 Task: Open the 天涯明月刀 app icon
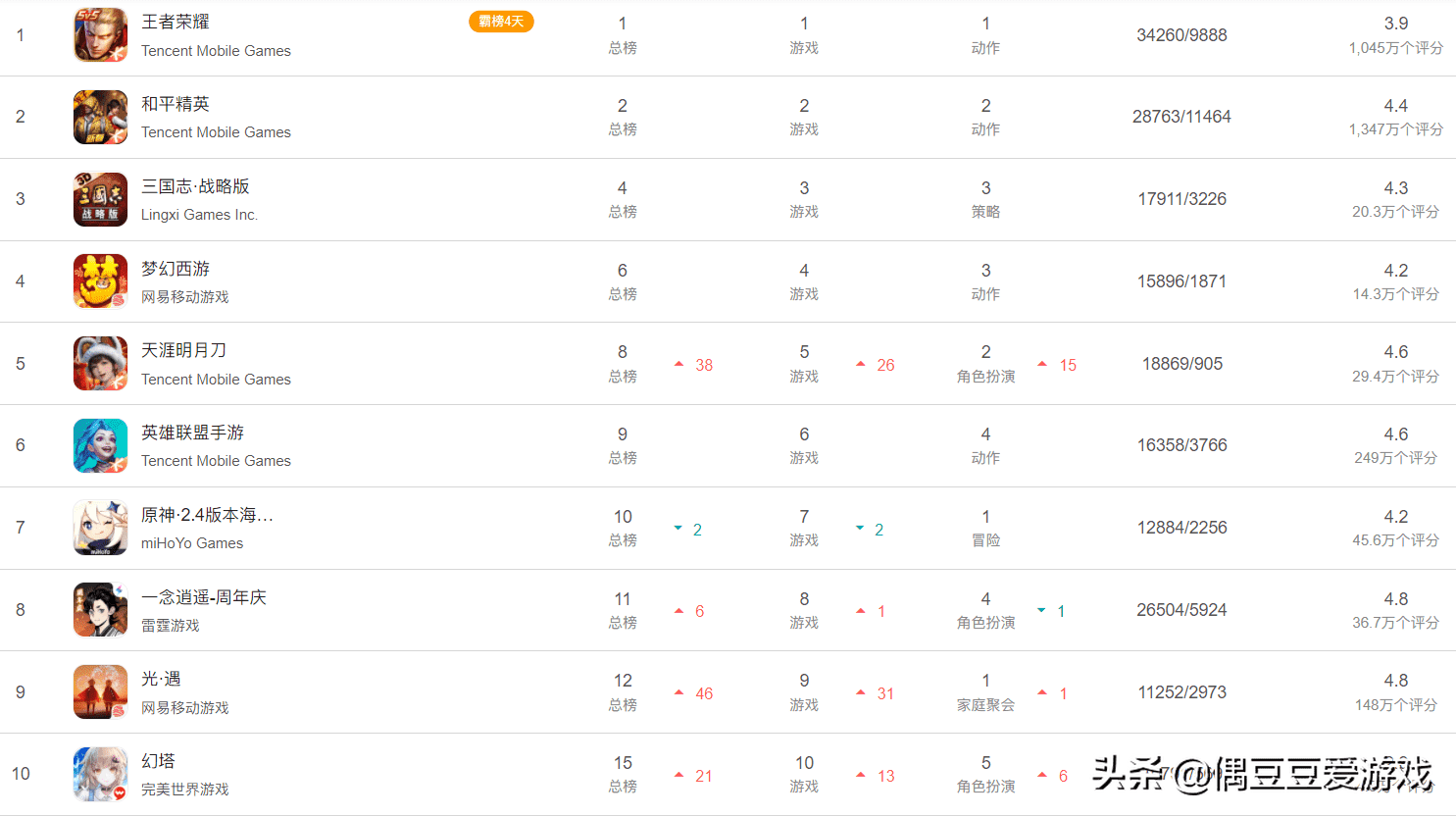(x=100, y=364)
